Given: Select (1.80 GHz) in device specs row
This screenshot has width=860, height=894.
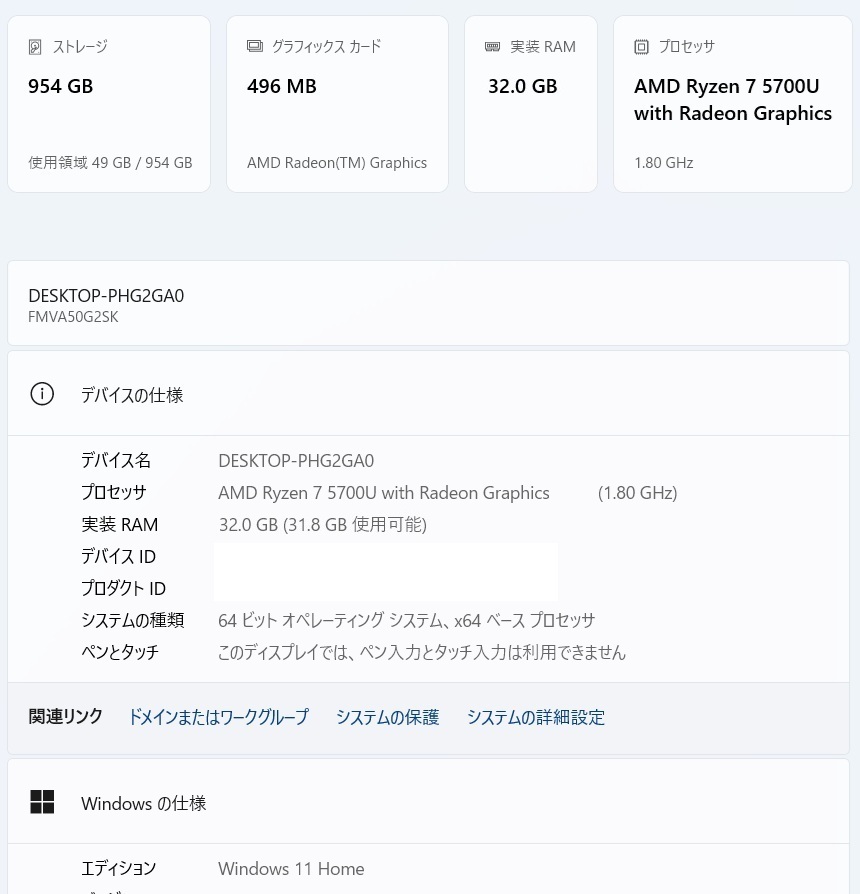Looking at the screenshot, I should [638, 493].
